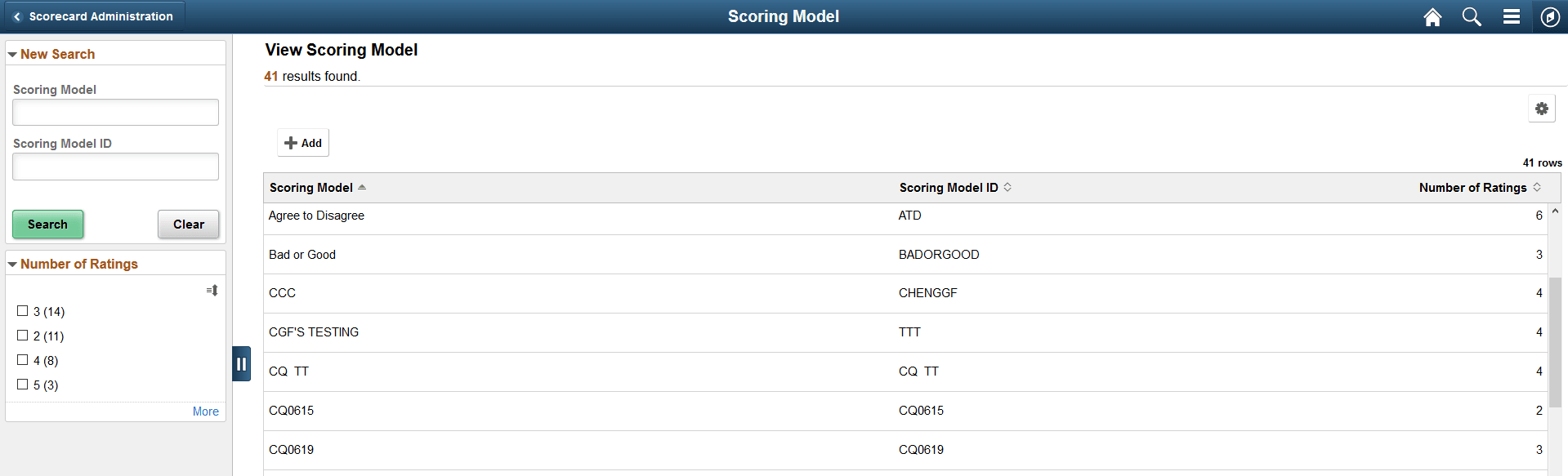
Task: Click Add to create a scoring model
Action: [x=302, y=142]
